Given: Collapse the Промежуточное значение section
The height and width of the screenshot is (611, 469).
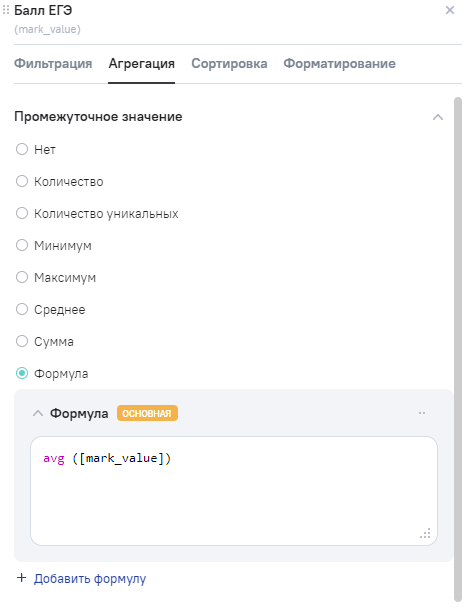Looking at the screenshot, I should coord(438,117).
